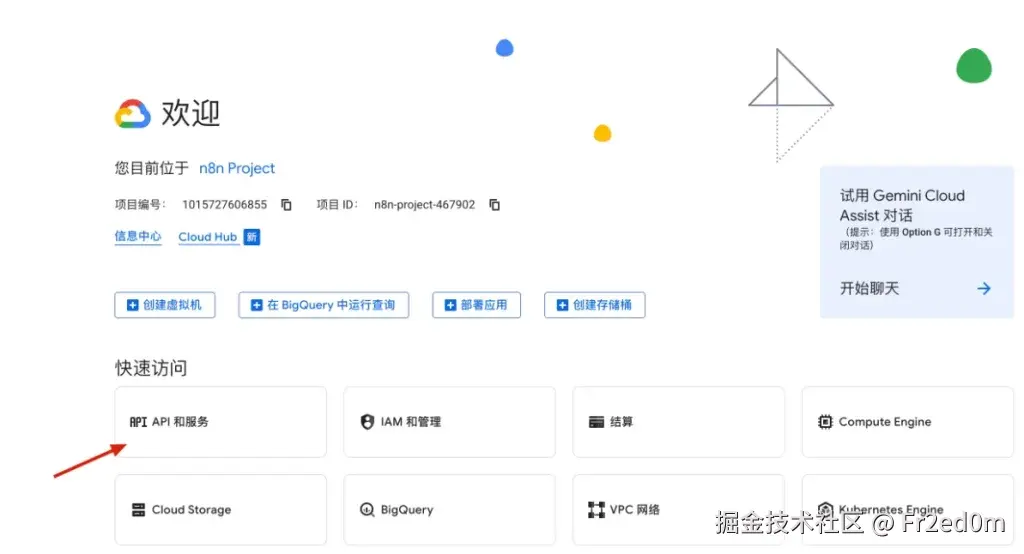Click the plus icon on BigQuery query button
This screenshot has width=1024, height=554.
(x=257, y=305)
